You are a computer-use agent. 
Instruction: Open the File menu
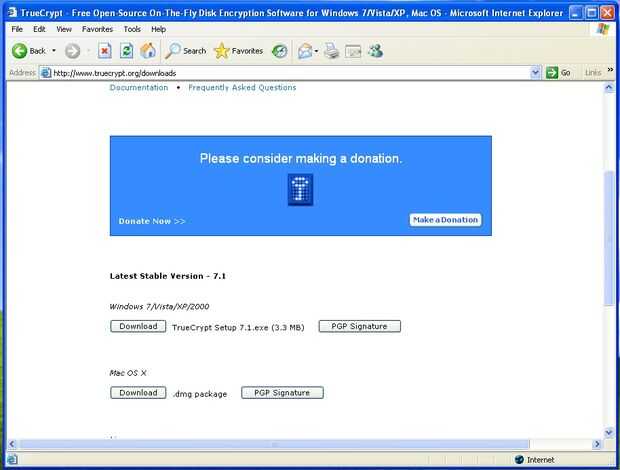[x=17, y=29]
